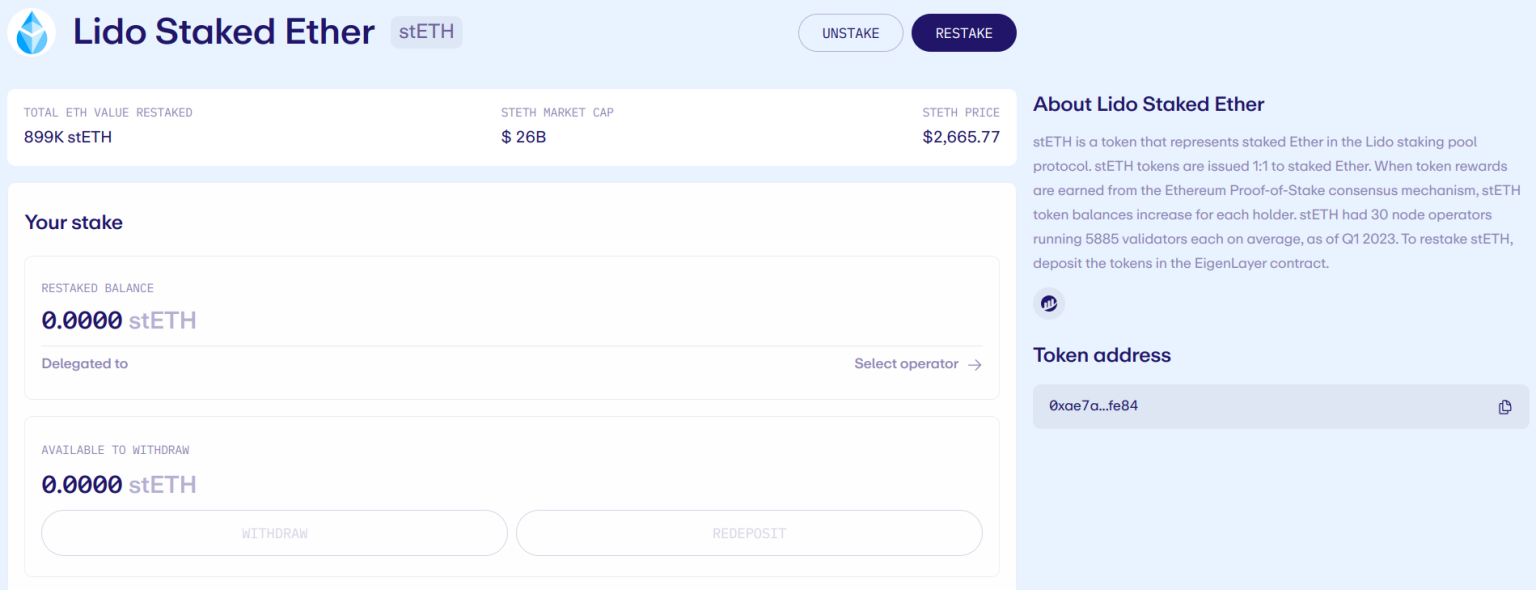Image resolution: width=1536 pixels, height=590 pixels.
Task: Click the stETH ticker badge
Action: [426, 32]
